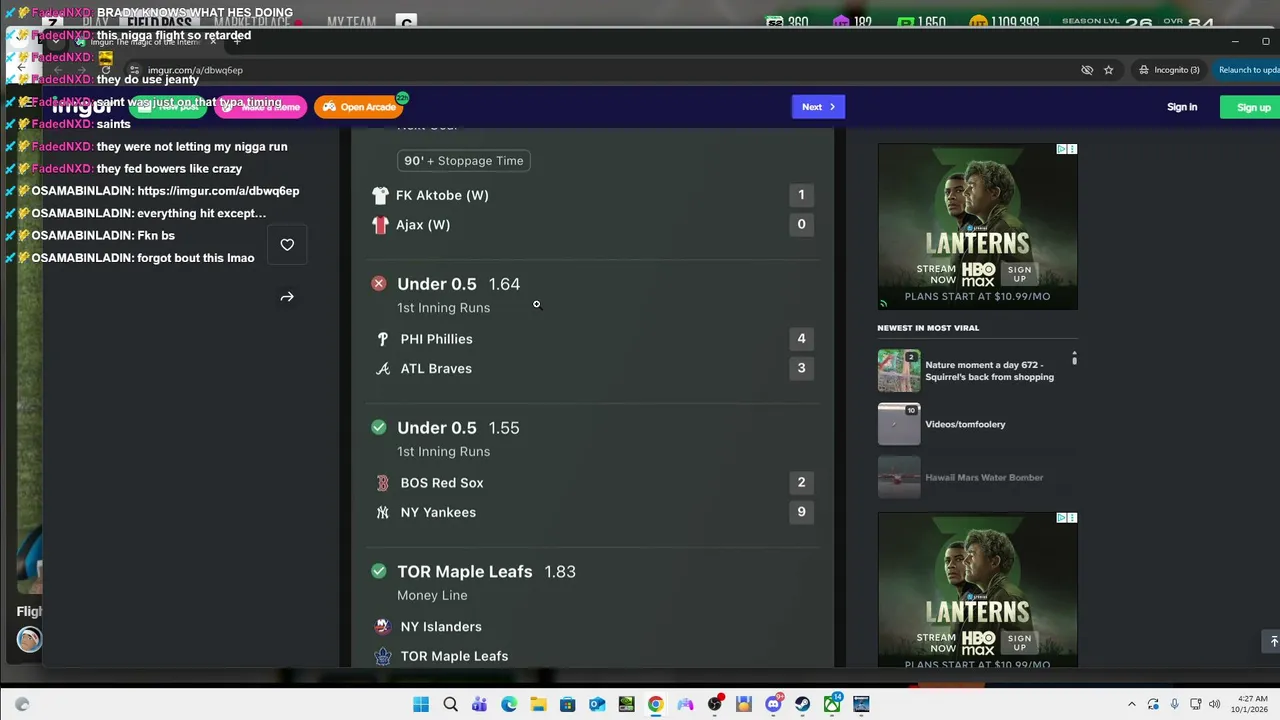Open the Squirrel's back from shopping post
1280x720 pixels.
(989, 371)
